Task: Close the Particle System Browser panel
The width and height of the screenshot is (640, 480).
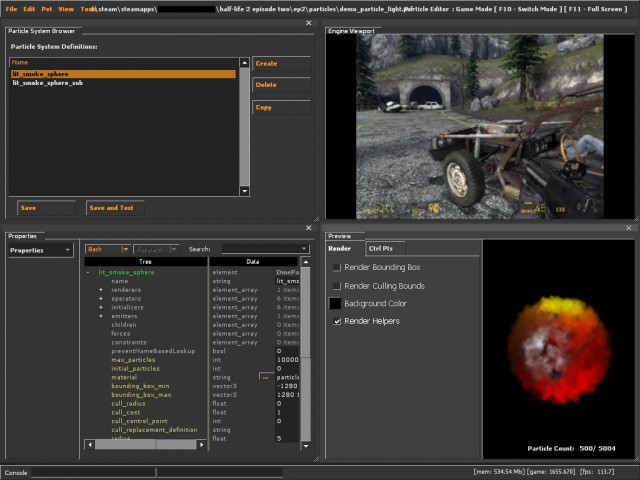Action: click(x=309, y=23)
